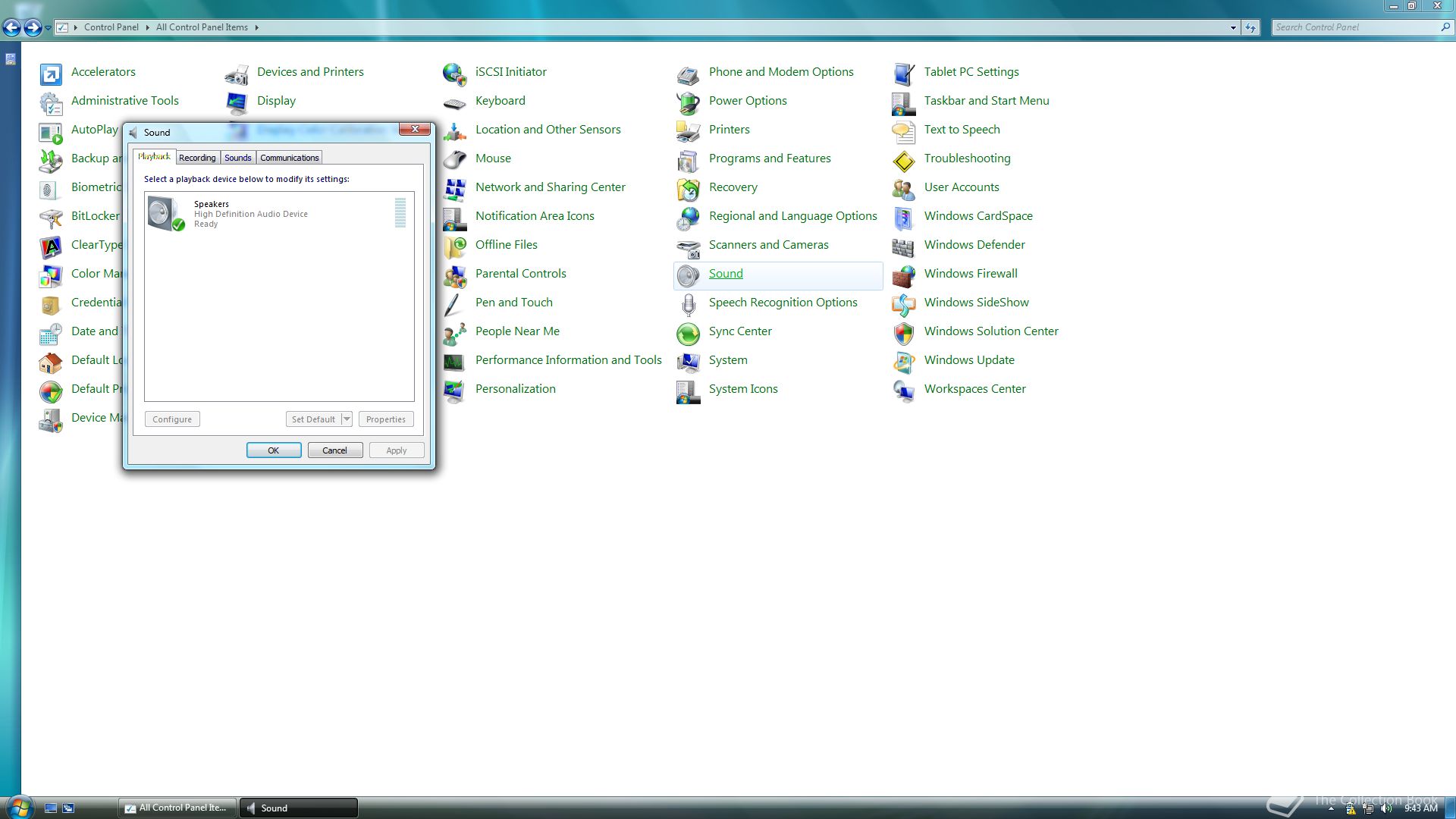Viewport: 1456px width, 819px height.
Task: Switch to the Sound taskbar button
Action: [x=299, y=808]
